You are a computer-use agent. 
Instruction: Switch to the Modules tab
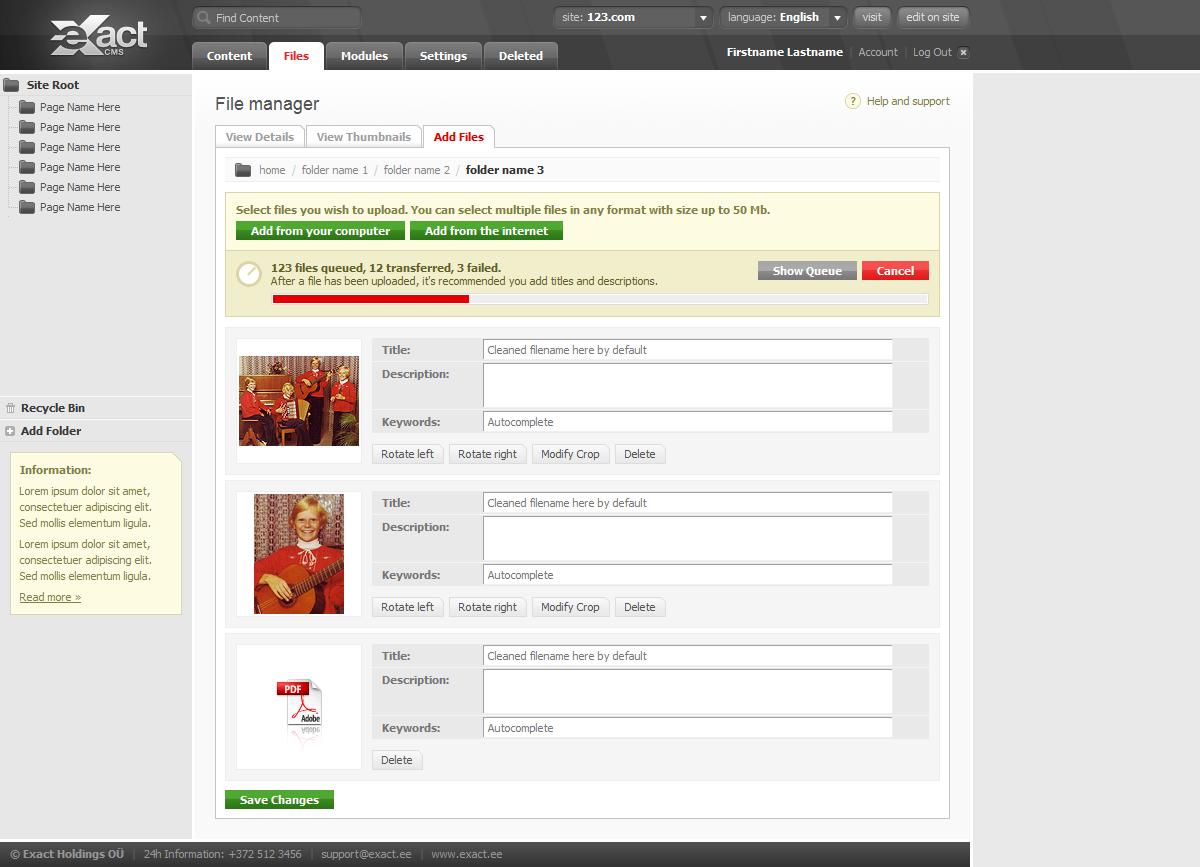coord(364,56)
